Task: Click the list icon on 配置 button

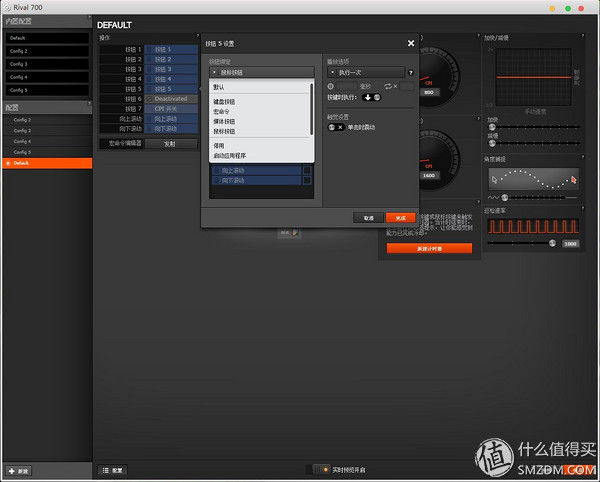Action: tap(106, 470)
